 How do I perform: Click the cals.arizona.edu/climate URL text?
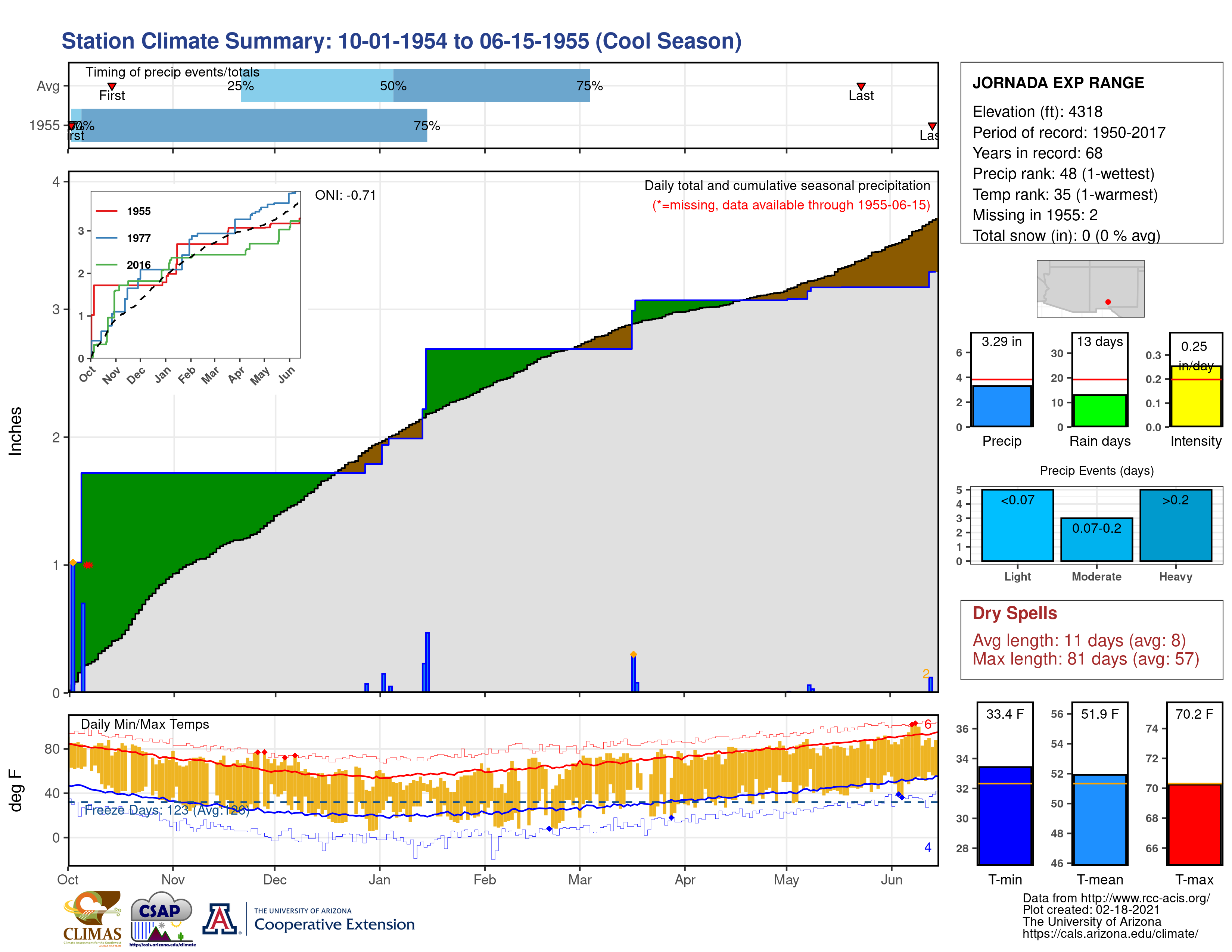(x=1110, y=933)
